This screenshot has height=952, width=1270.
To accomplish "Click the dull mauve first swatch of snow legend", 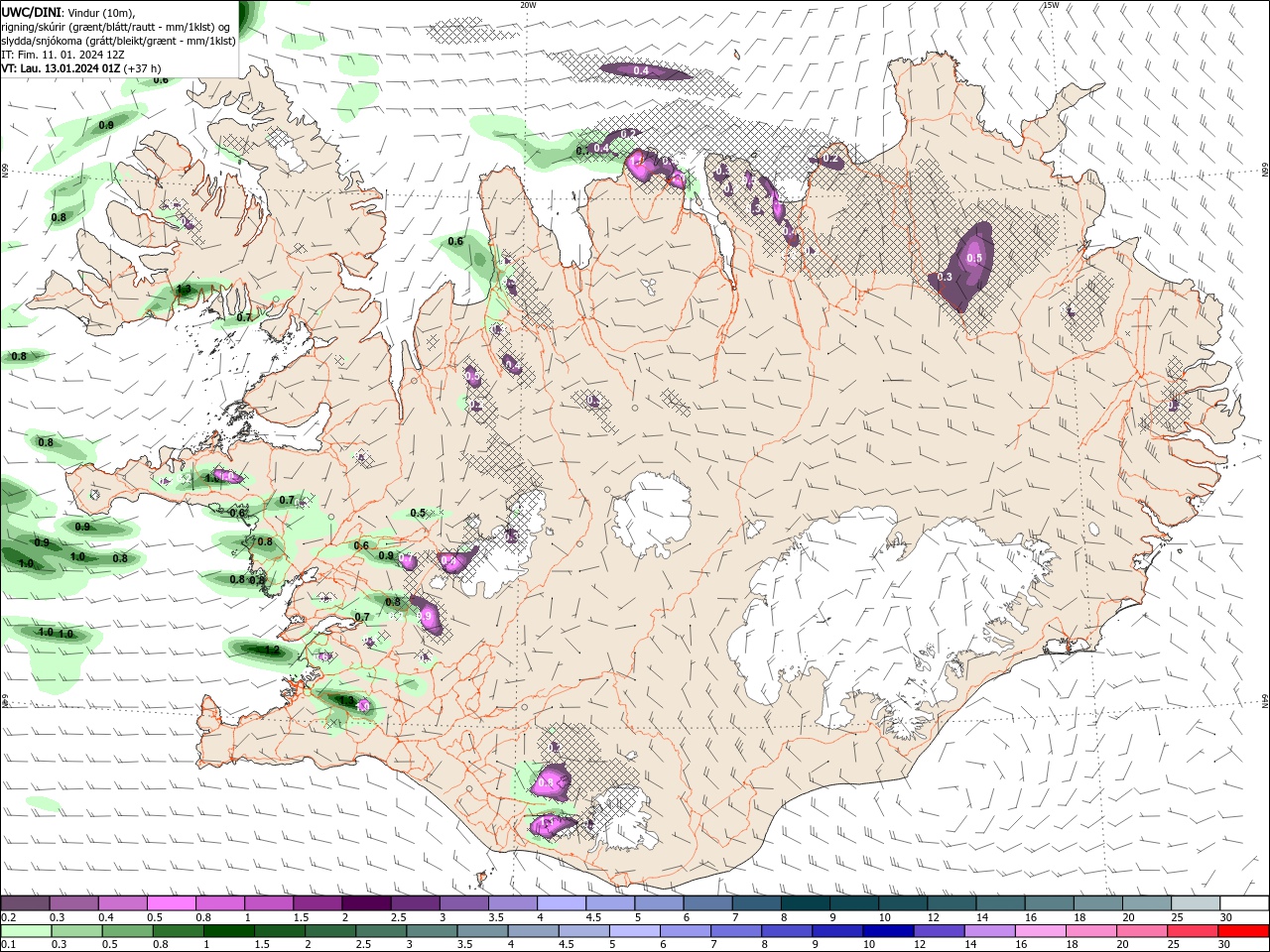I will click(26, 903).
